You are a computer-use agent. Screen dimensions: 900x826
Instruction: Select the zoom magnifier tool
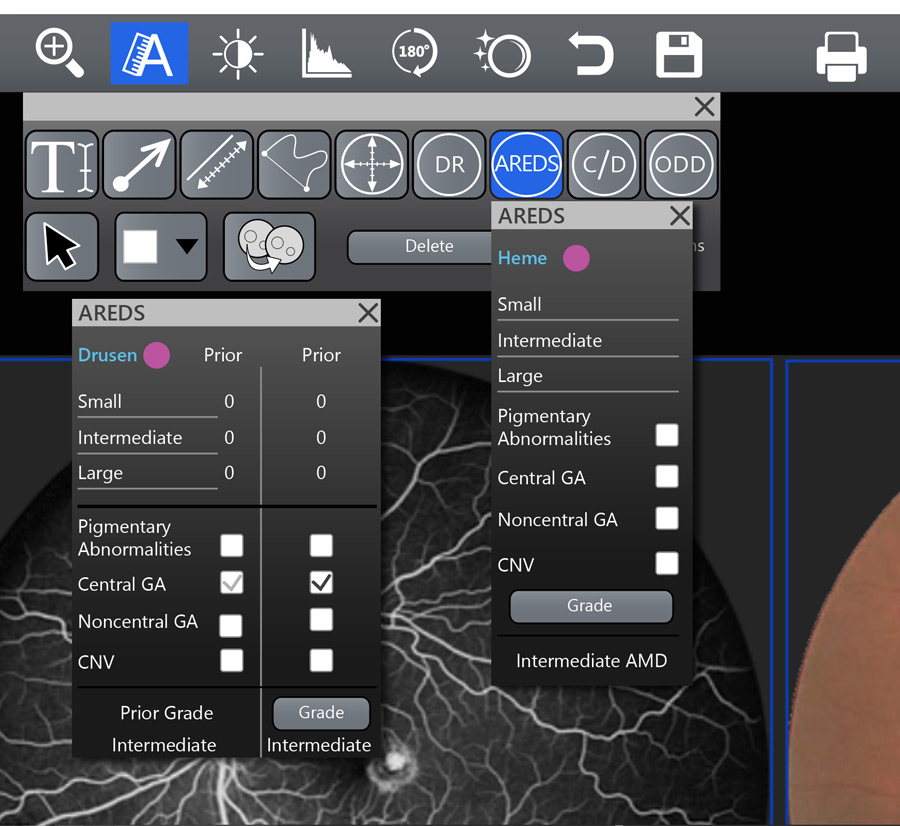click(60, 54)
